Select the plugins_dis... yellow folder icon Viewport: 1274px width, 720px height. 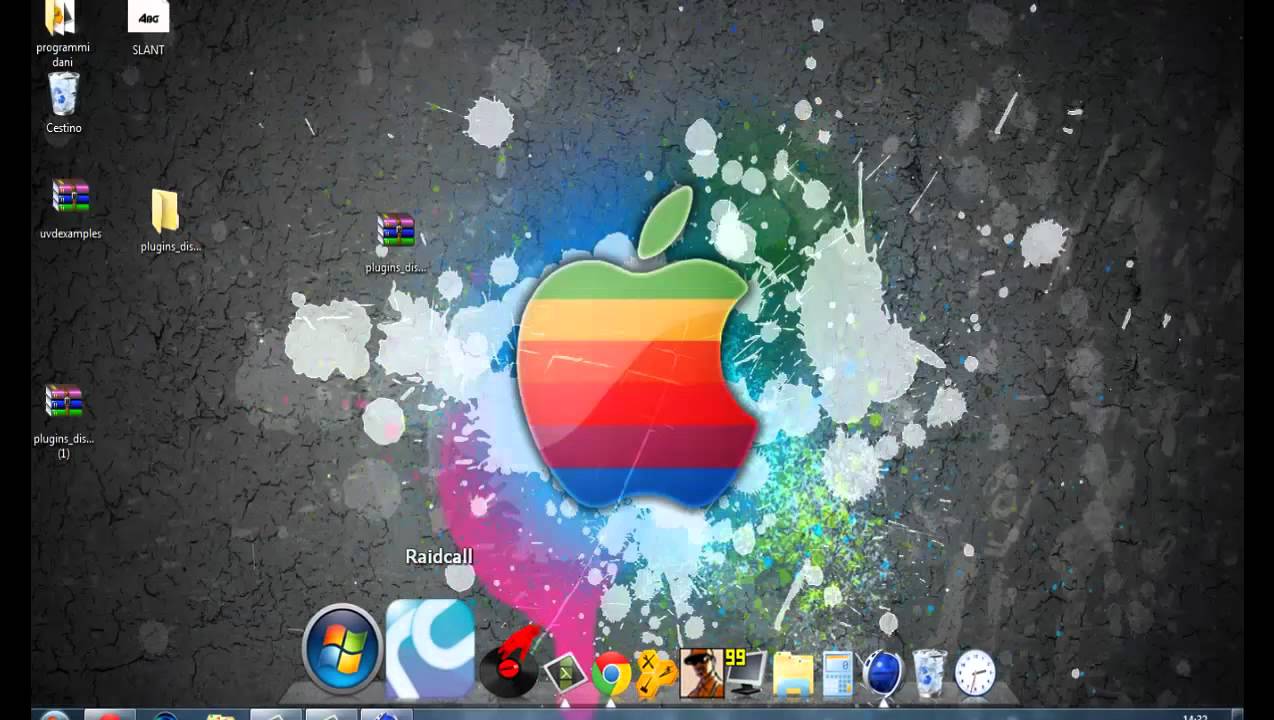[x=170, y=221]
